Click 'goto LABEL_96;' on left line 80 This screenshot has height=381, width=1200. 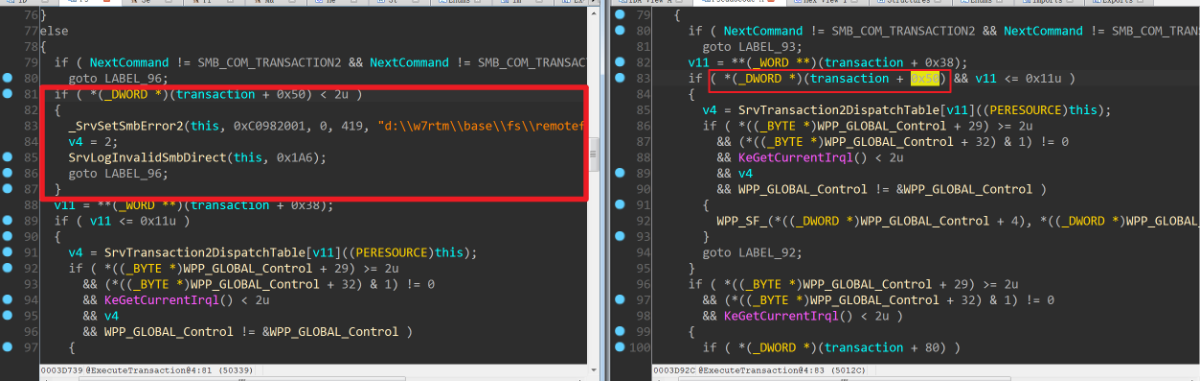(118, 78)
